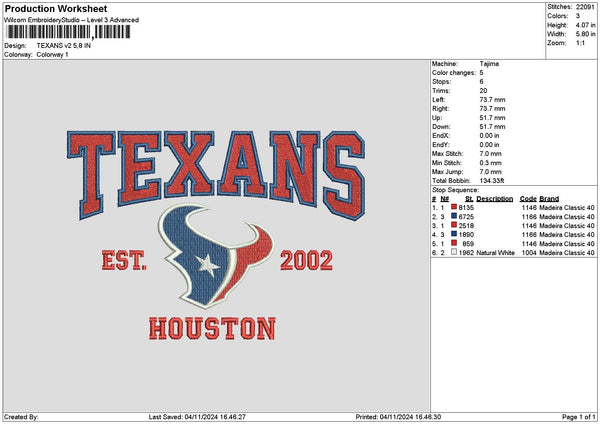Click the 'Brand' column header
This screenshot has height=424, width=600.
[549, 199]
